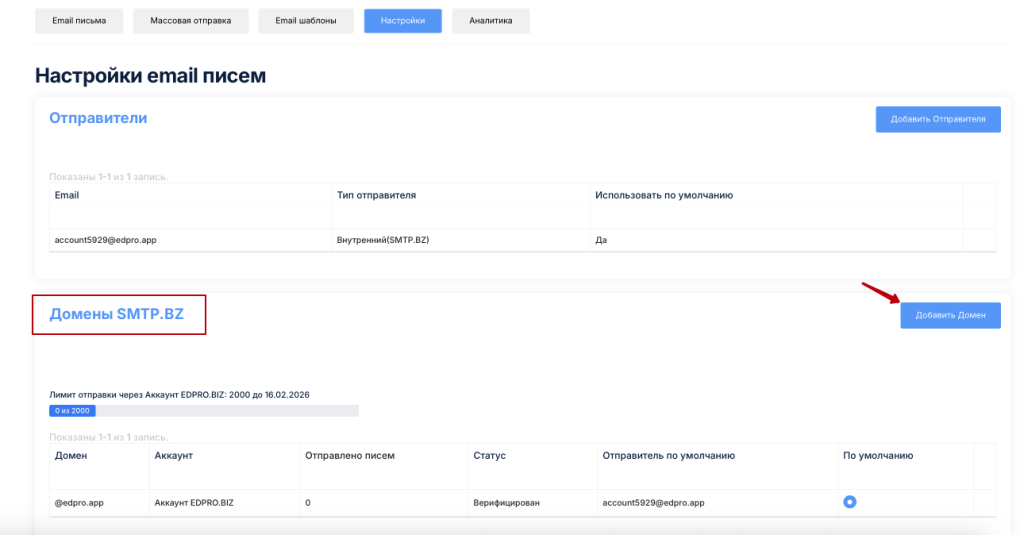Viewport: 1024px width, 535px height.
Task: Click the Верифицирован status cell
Action: pos(506,502)
